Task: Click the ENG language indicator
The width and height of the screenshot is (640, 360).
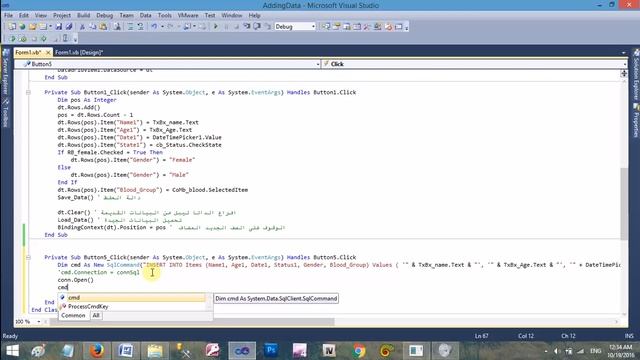Action: coord(595,351)
